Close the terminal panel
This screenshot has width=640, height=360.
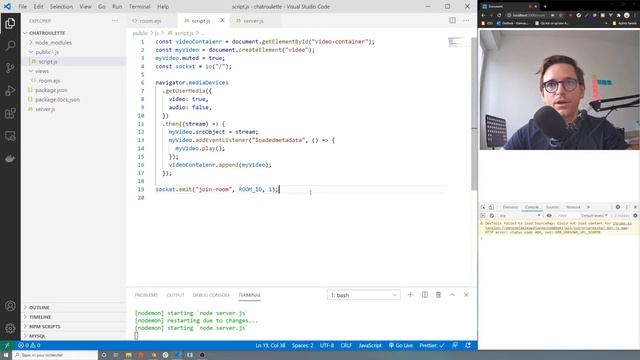click(x=466, y=295)
